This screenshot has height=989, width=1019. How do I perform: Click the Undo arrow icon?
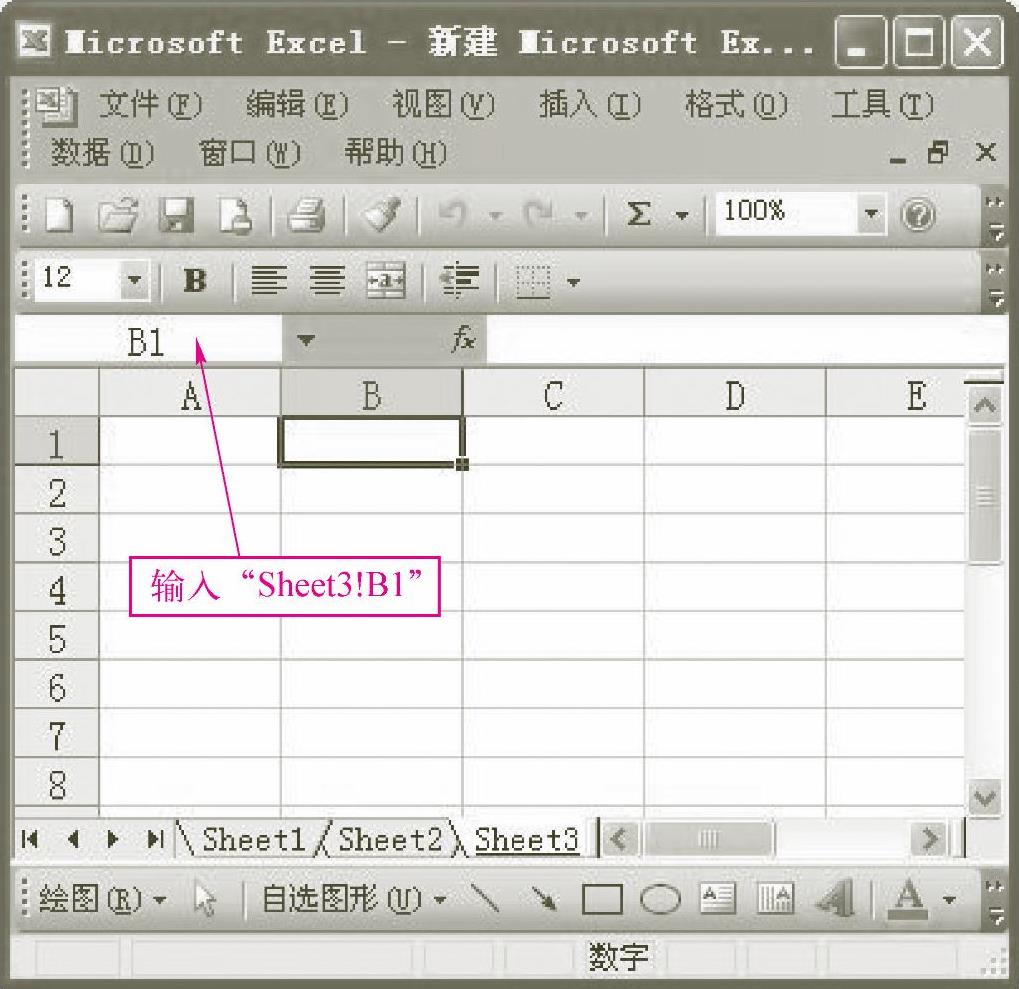click(x=453, y=214)
